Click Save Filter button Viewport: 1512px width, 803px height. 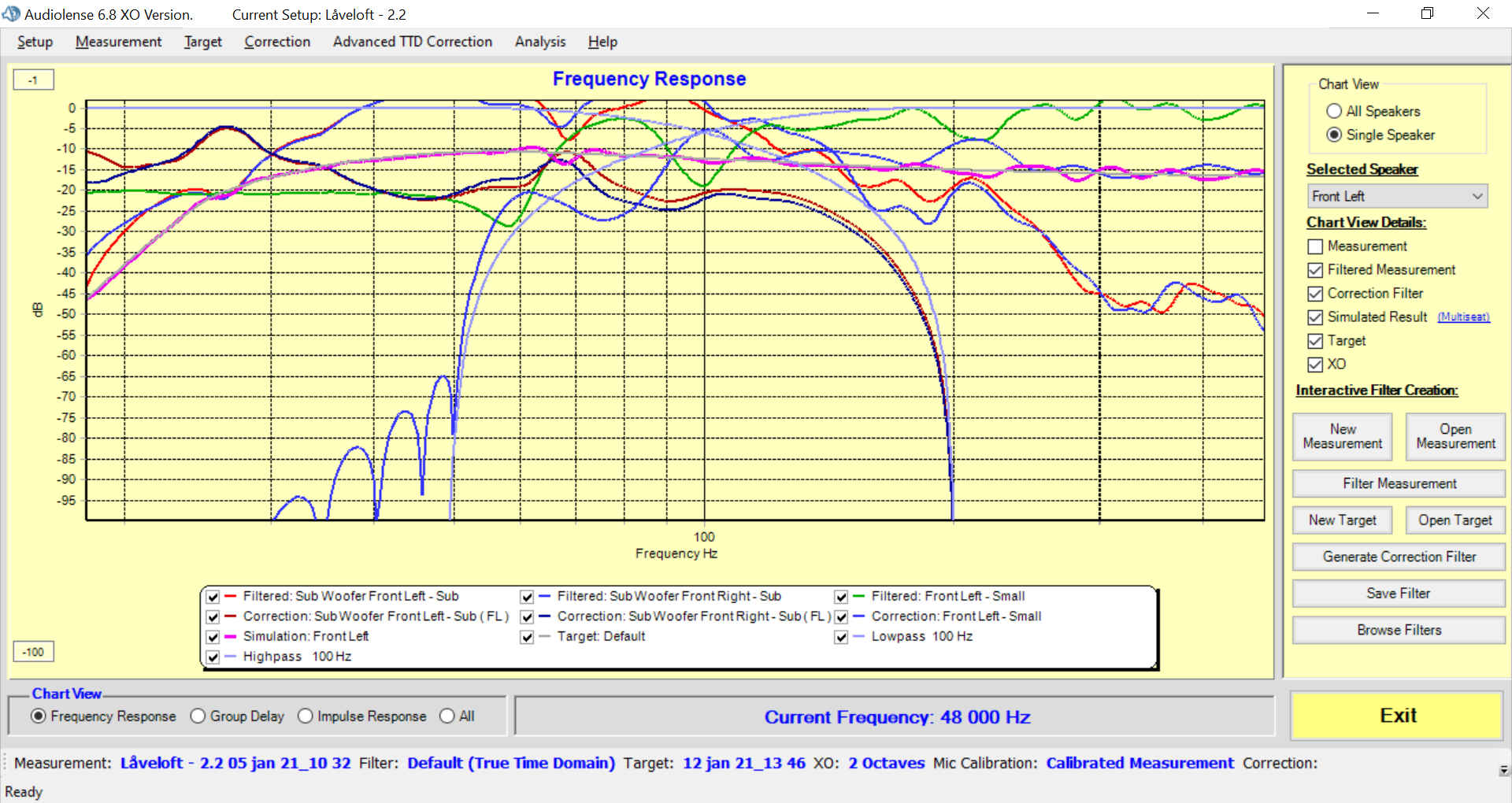pos(1399,594)
